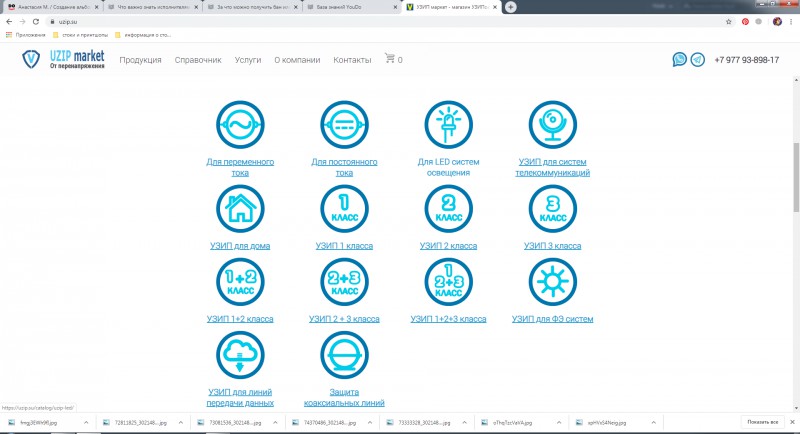Screen dimensions: 800x434
Task: Call phone number +7 977 93-898-17
Action: (x=746, y=60)
